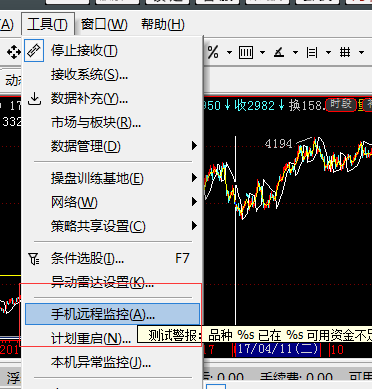
Task: Expand 网络(W) submenu
Action: click(112, 202)
